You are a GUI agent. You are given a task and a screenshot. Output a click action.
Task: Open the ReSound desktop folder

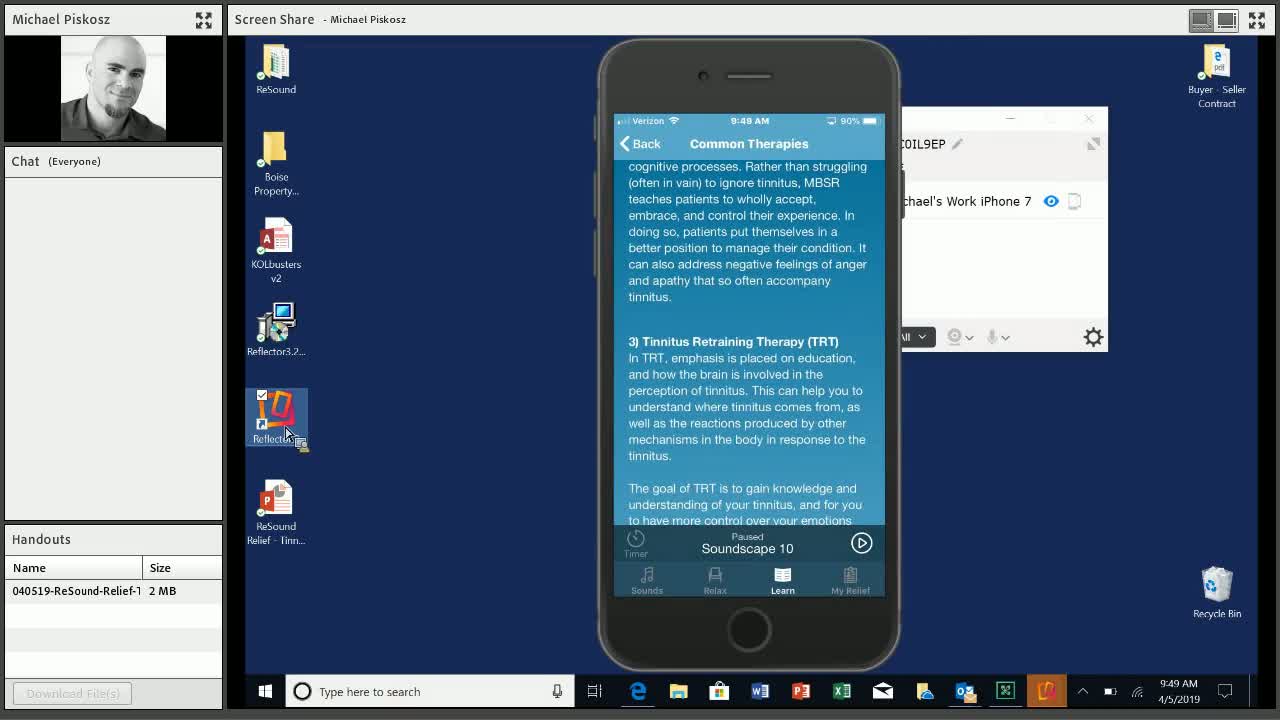(275, 70)
